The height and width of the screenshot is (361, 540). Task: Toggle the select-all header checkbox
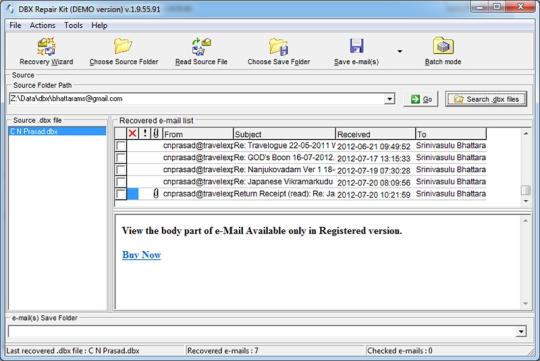[x=121, y=133]
